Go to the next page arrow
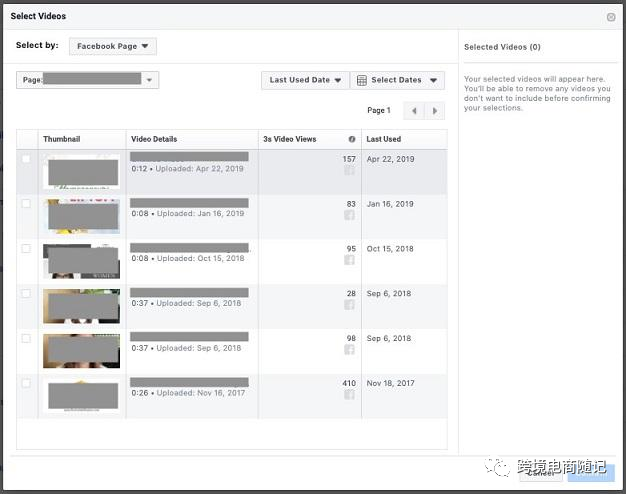 click(x=435, y=111)
